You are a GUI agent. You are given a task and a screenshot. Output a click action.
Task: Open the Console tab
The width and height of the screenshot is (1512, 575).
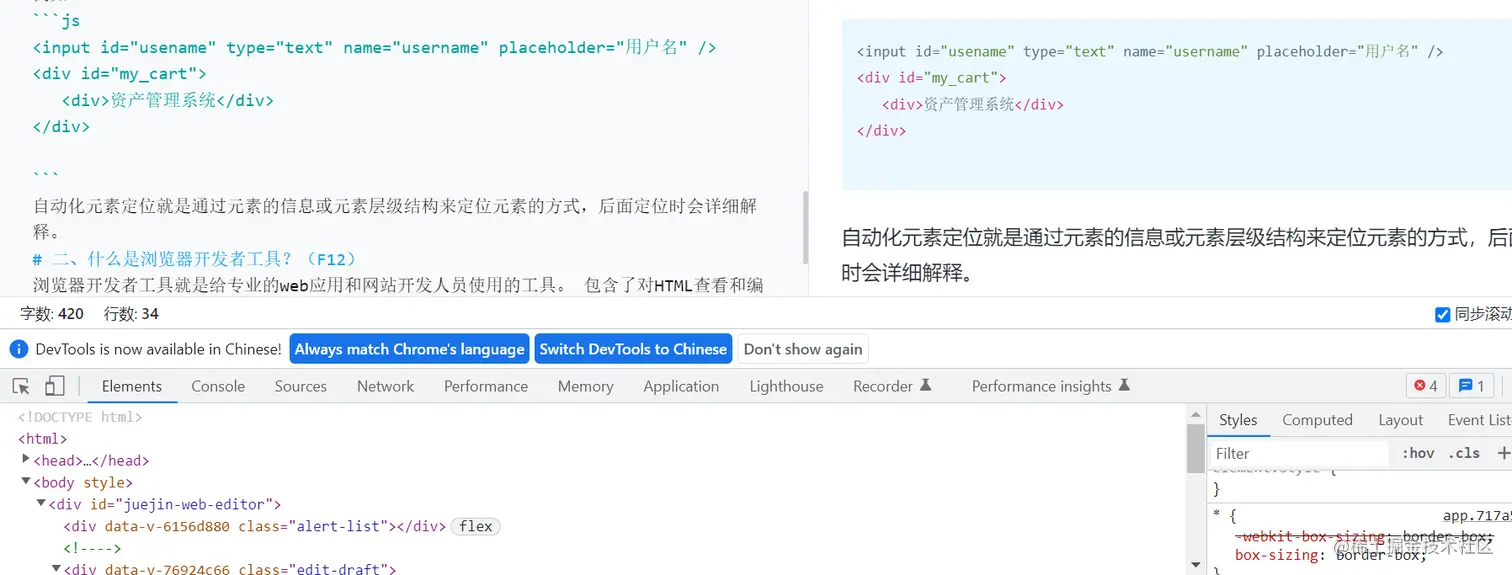click(218, 386)
